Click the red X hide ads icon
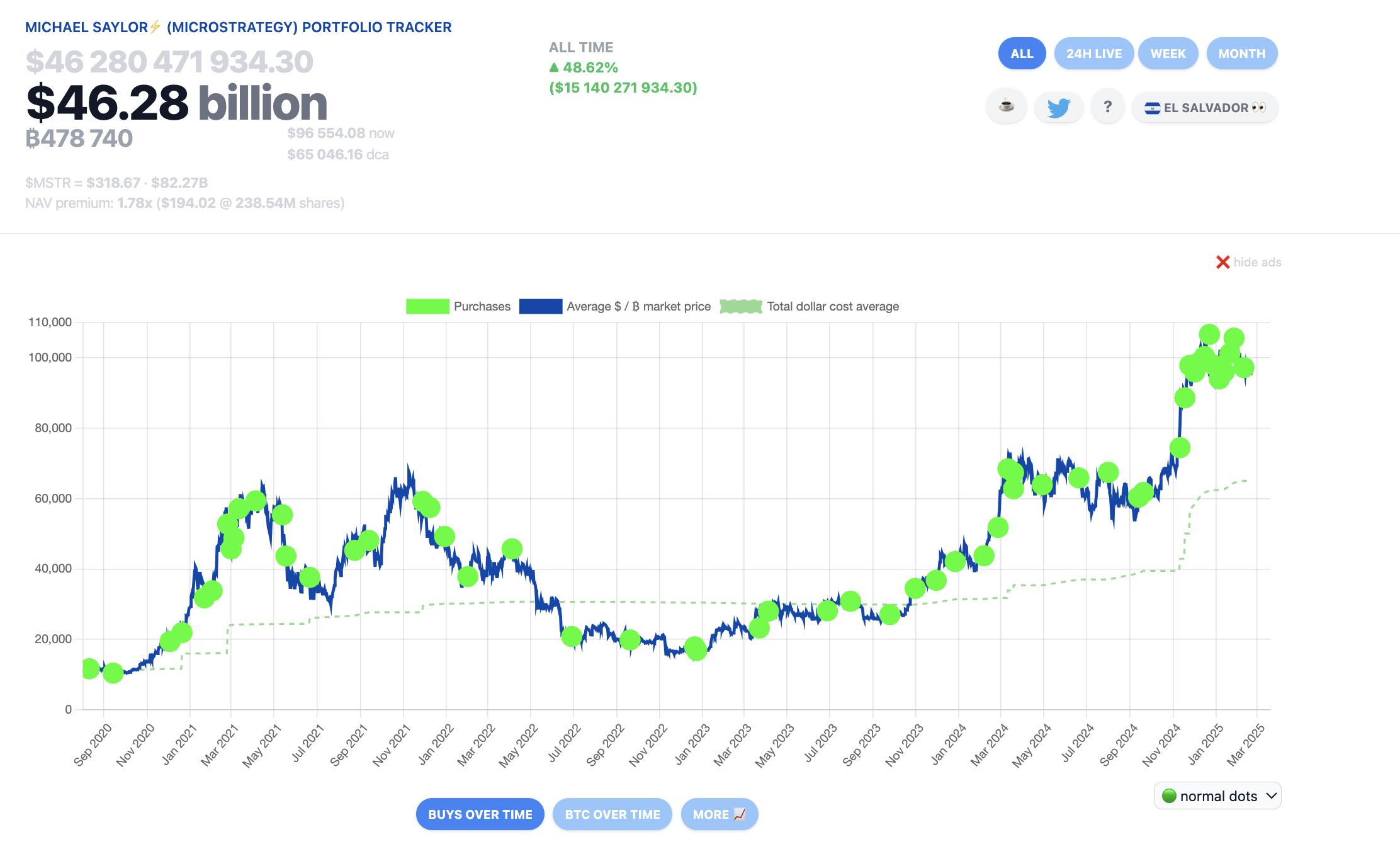The height and width of the screenshot is (844, 1400). pos(1222,262)
